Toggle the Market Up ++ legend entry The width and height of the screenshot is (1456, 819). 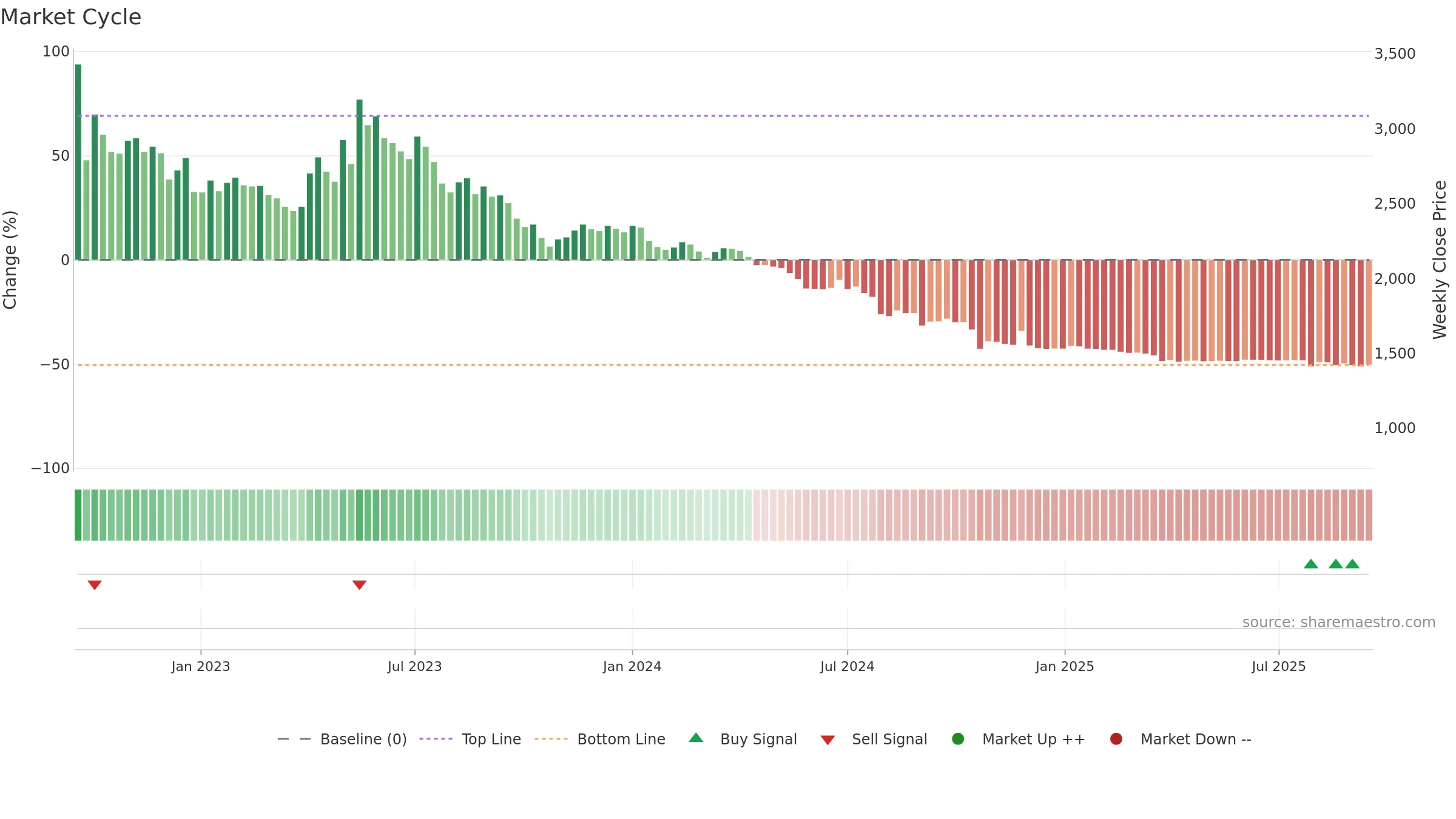click(x=1019, y=739)
